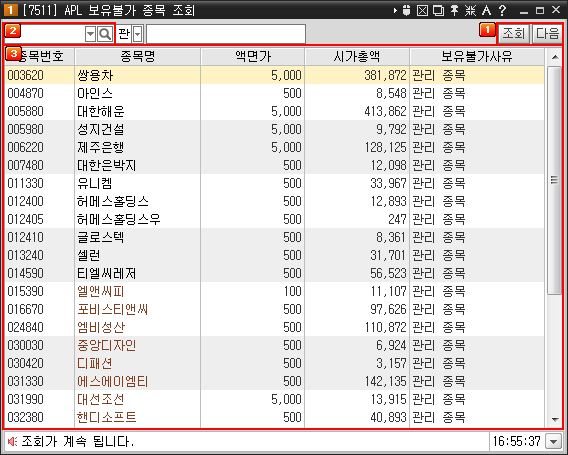The width and height of the screenshot is (568, 455).
Task: Select the 대한해운 stock name
Action: [101, 111]
